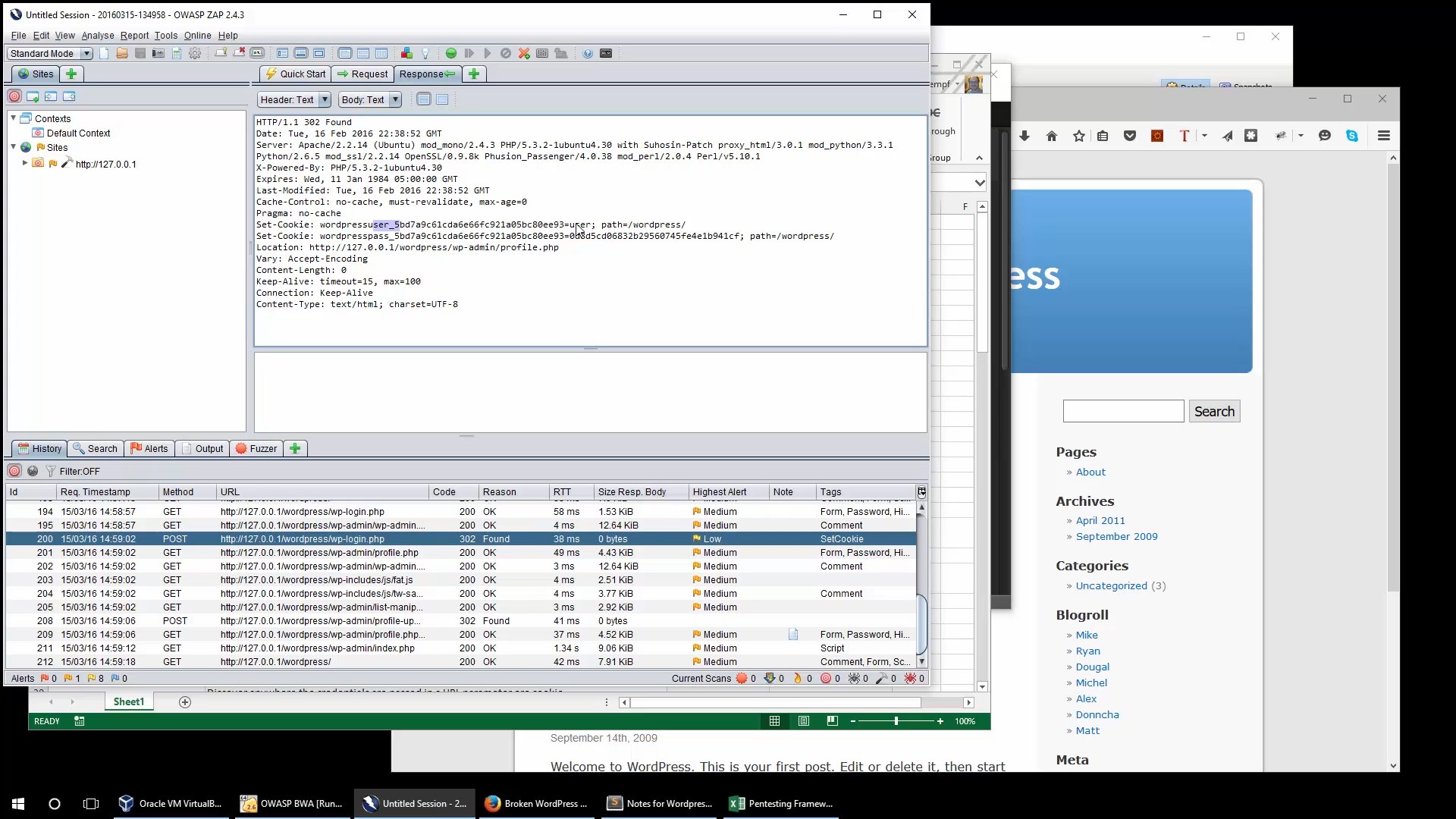Click WordPress search input field

(1123, 411)
